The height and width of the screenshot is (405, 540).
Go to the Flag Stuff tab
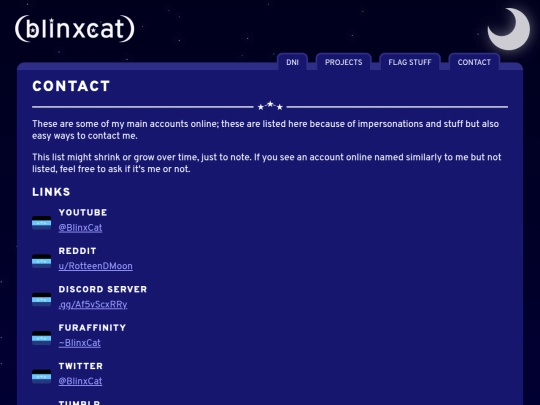(x=410, y=62)
